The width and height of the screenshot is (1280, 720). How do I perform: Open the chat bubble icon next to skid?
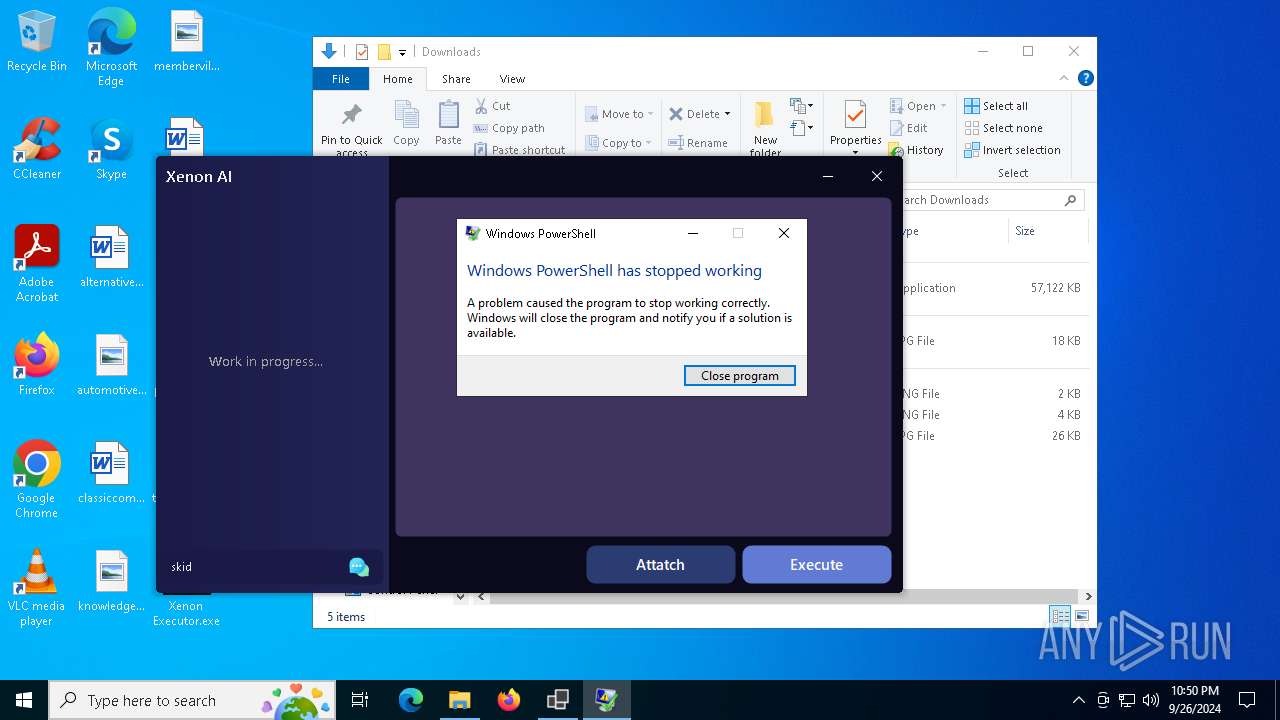(359, 567)
